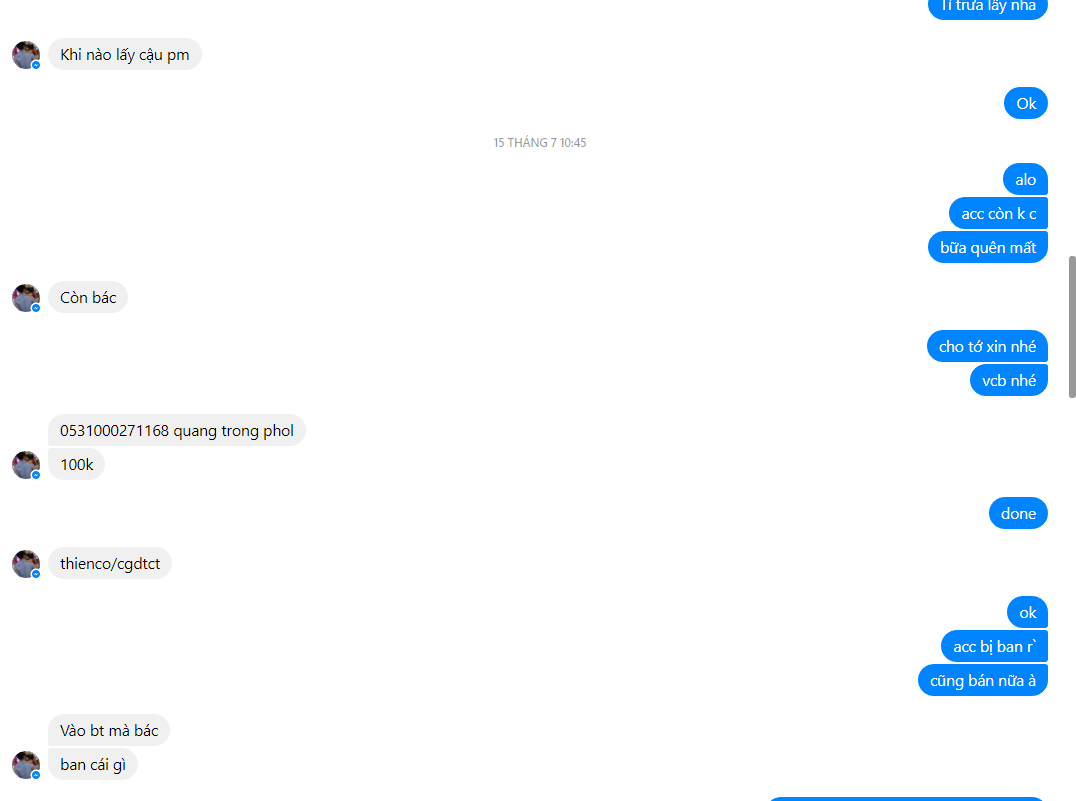The height and width of the screenshot is (801, 1076).
Task: Select the "cho tớ xin nhé" bubble
Action: tap(987, 346)
